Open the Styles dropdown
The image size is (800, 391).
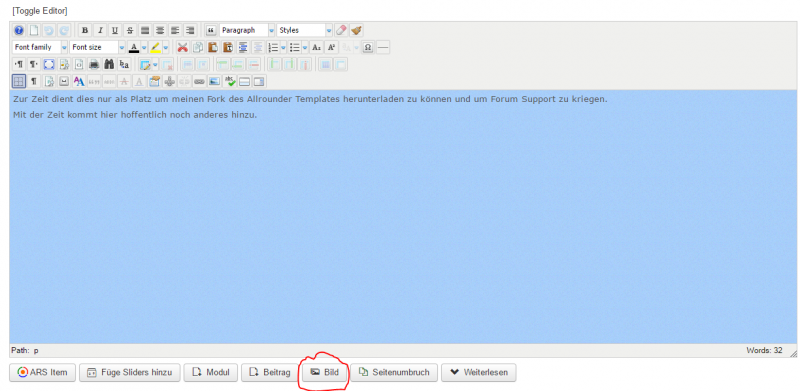coord(305,30)
